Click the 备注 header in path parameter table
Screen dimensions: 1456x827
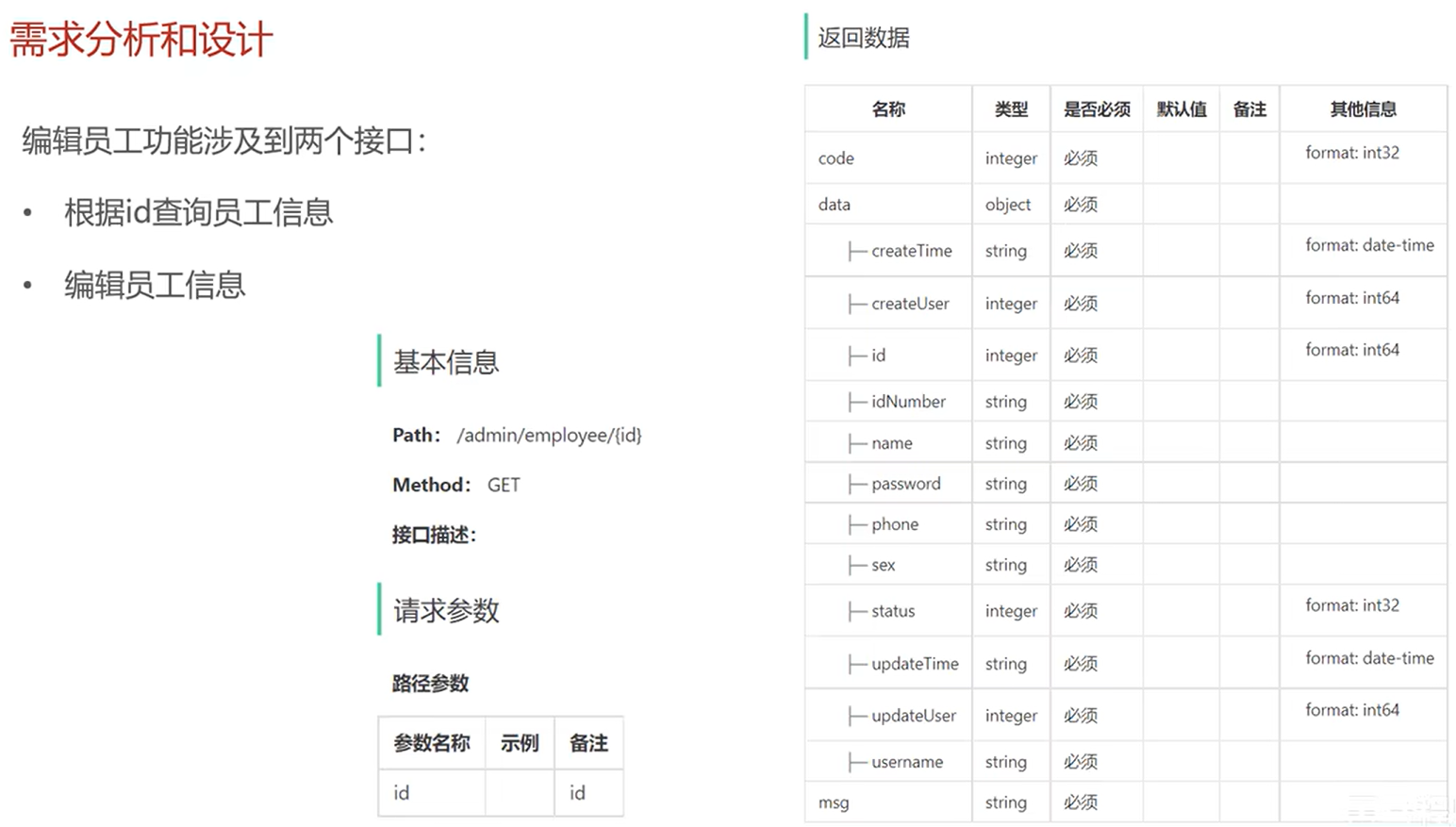(588, 743)
